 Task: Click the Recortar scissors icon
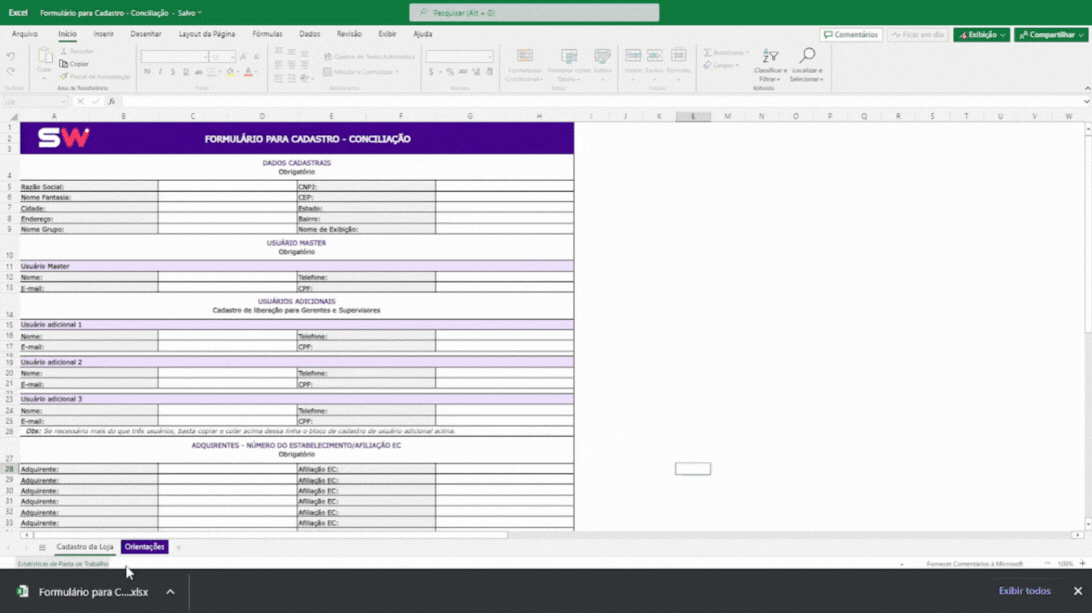point(63,51)
